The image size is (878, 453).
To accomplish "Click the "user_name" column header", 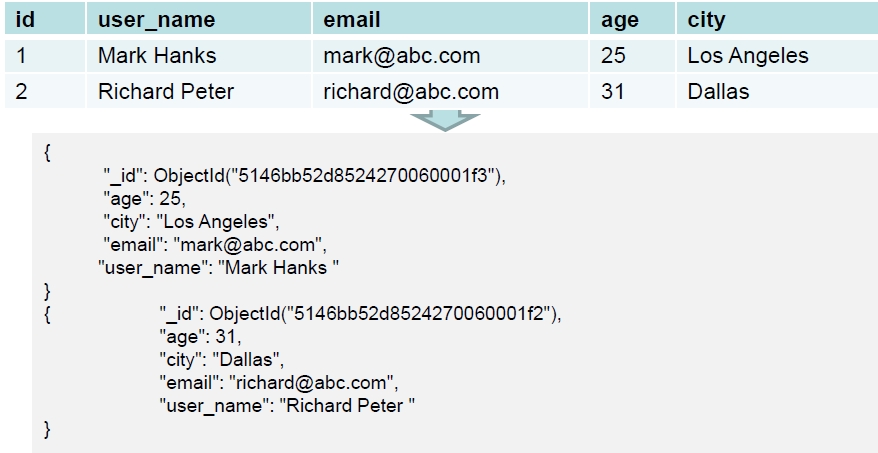I will point(156,19).
